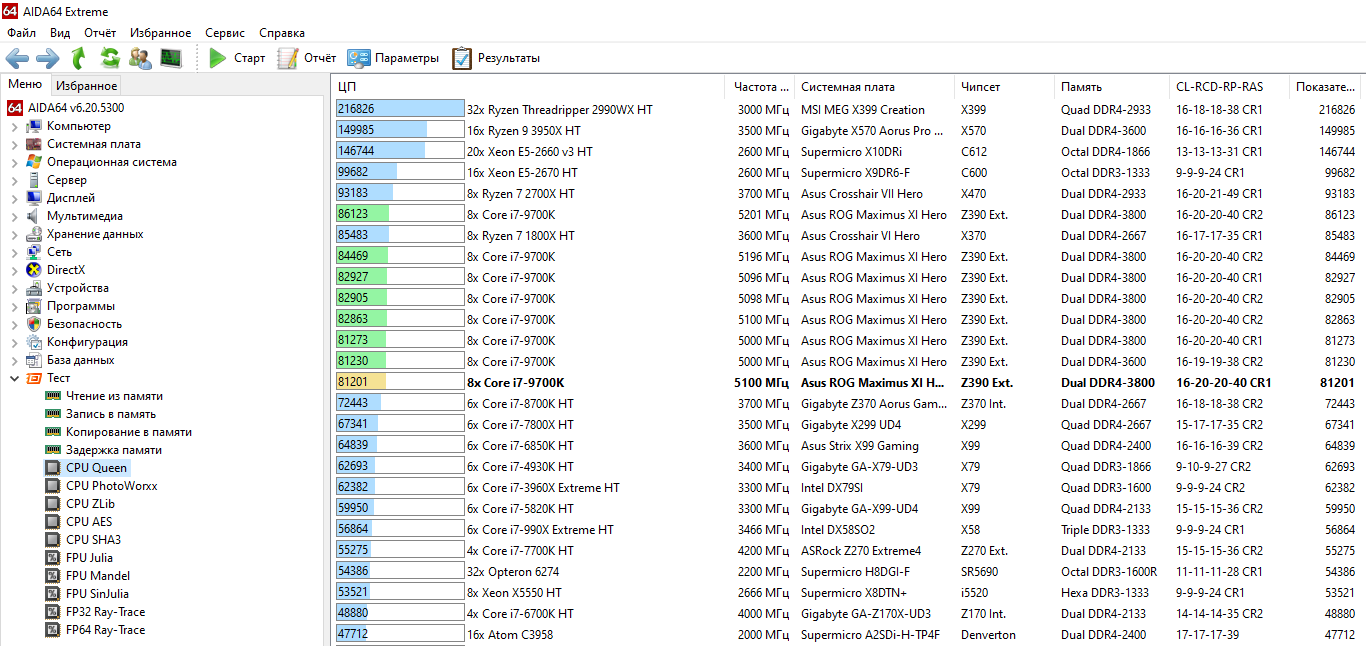Open the Отчёт report toolbar icon
Image resolution: width=1366 pixels, height=646 pixels.
tap(288, 58)
